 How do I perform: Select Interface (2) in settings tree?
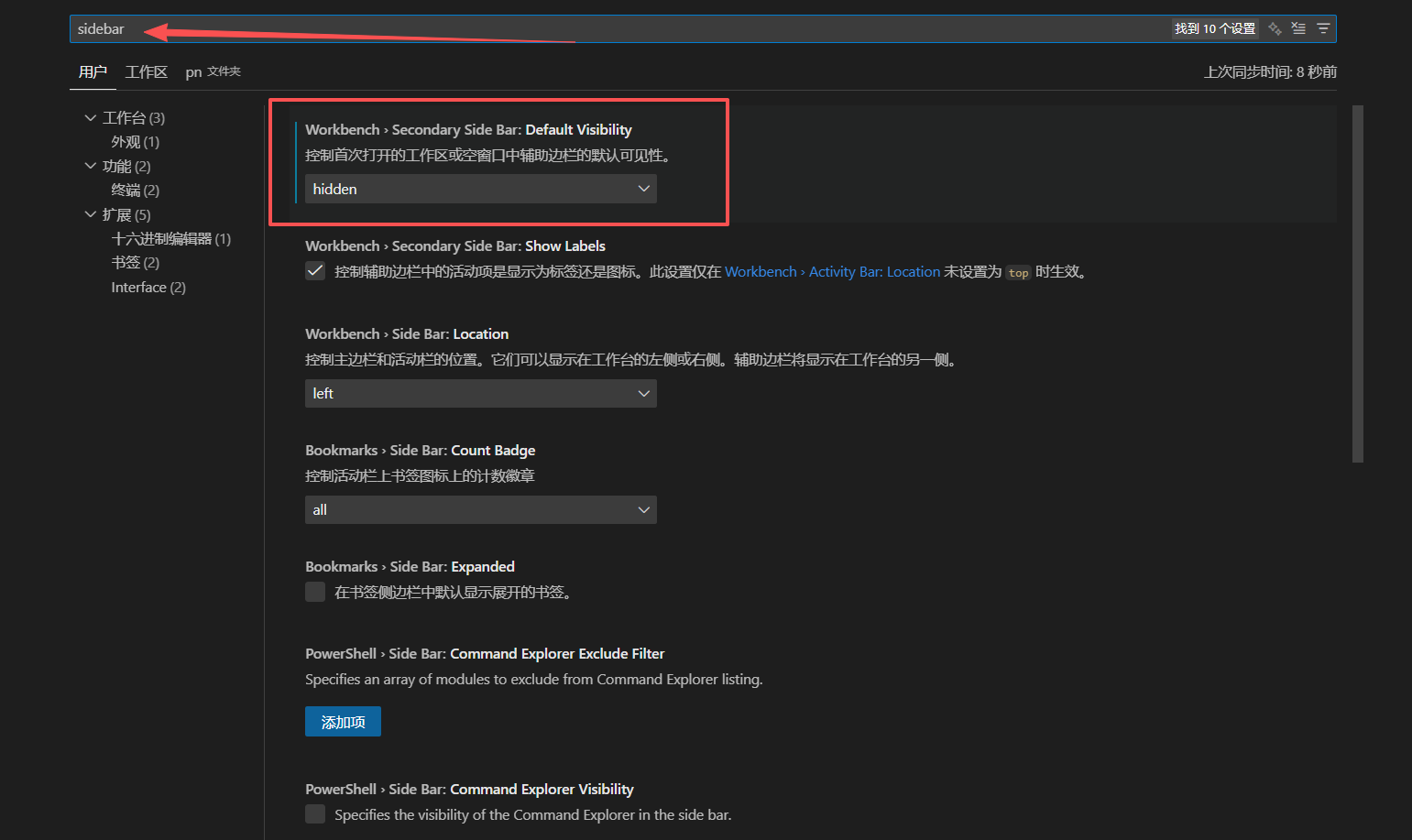coord(148,288)
